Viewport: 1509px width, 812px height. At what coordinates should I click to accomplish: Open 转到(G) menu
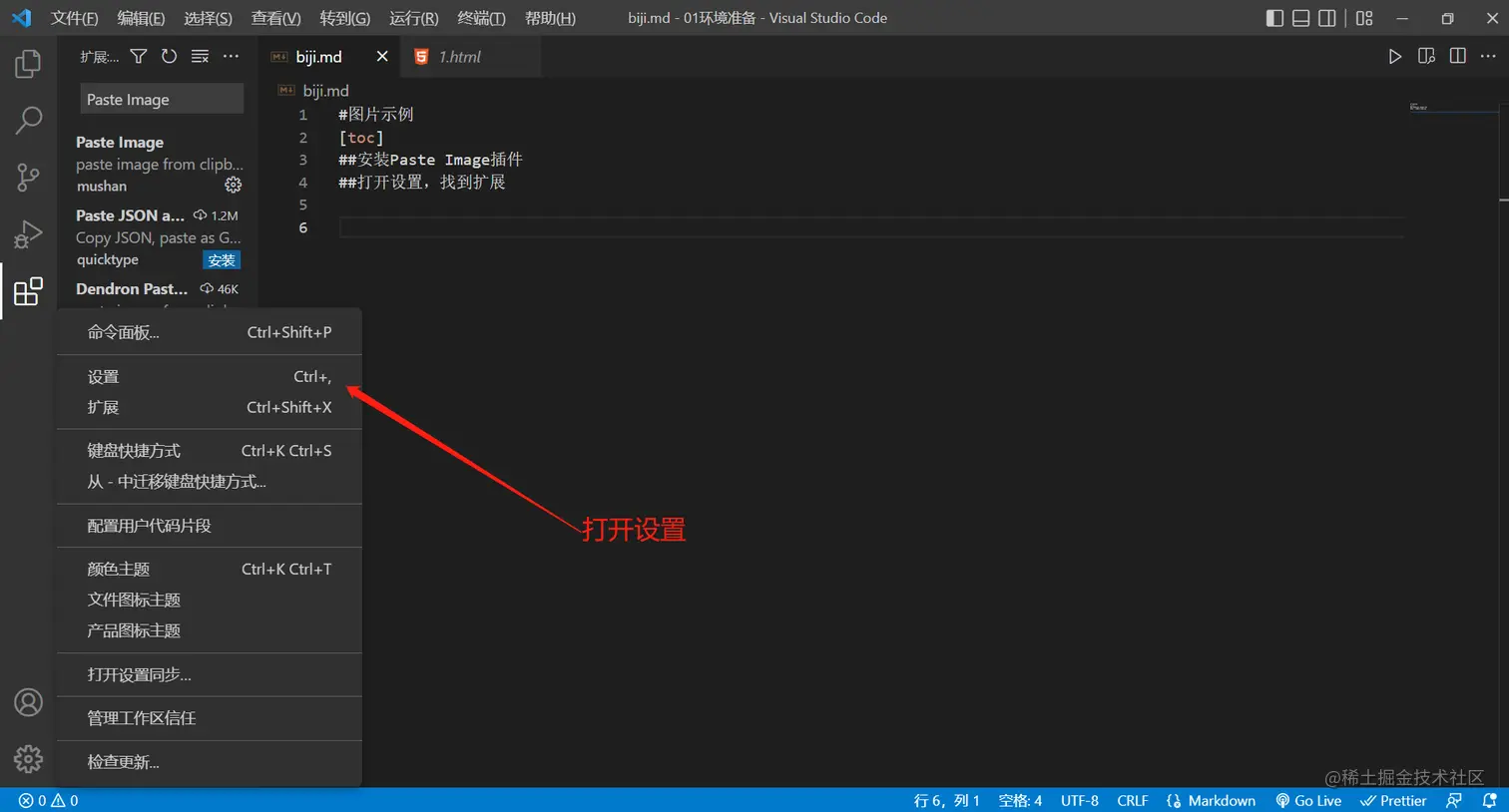point(345,18)
